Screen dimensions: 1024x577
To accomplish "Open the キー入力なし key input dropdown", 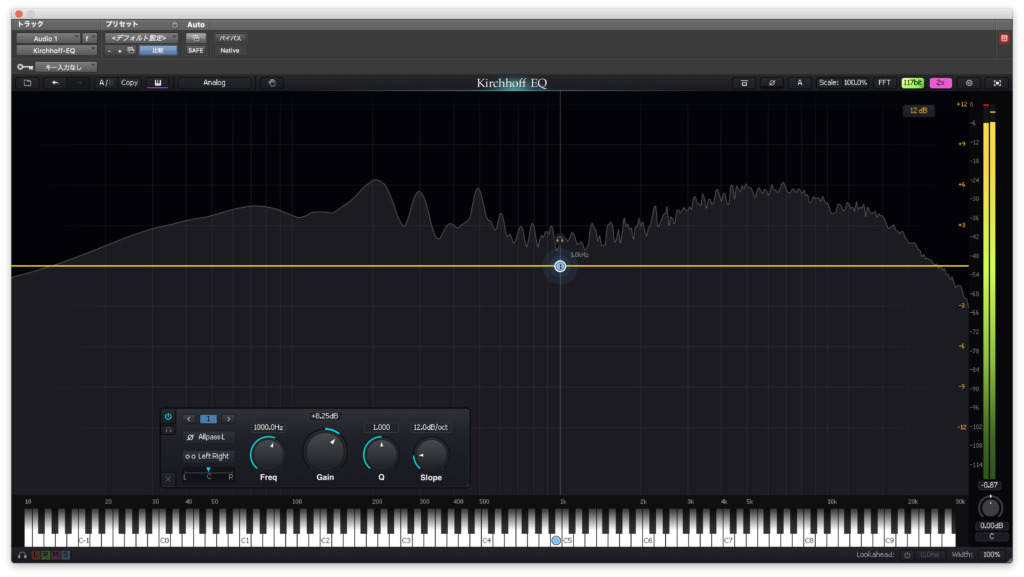I will point(66,67).
